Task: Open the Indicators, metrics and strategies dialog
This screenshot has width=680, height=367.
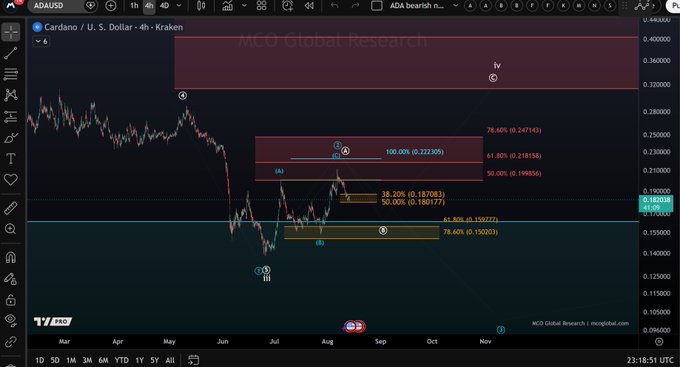Action: pos(227,6)
